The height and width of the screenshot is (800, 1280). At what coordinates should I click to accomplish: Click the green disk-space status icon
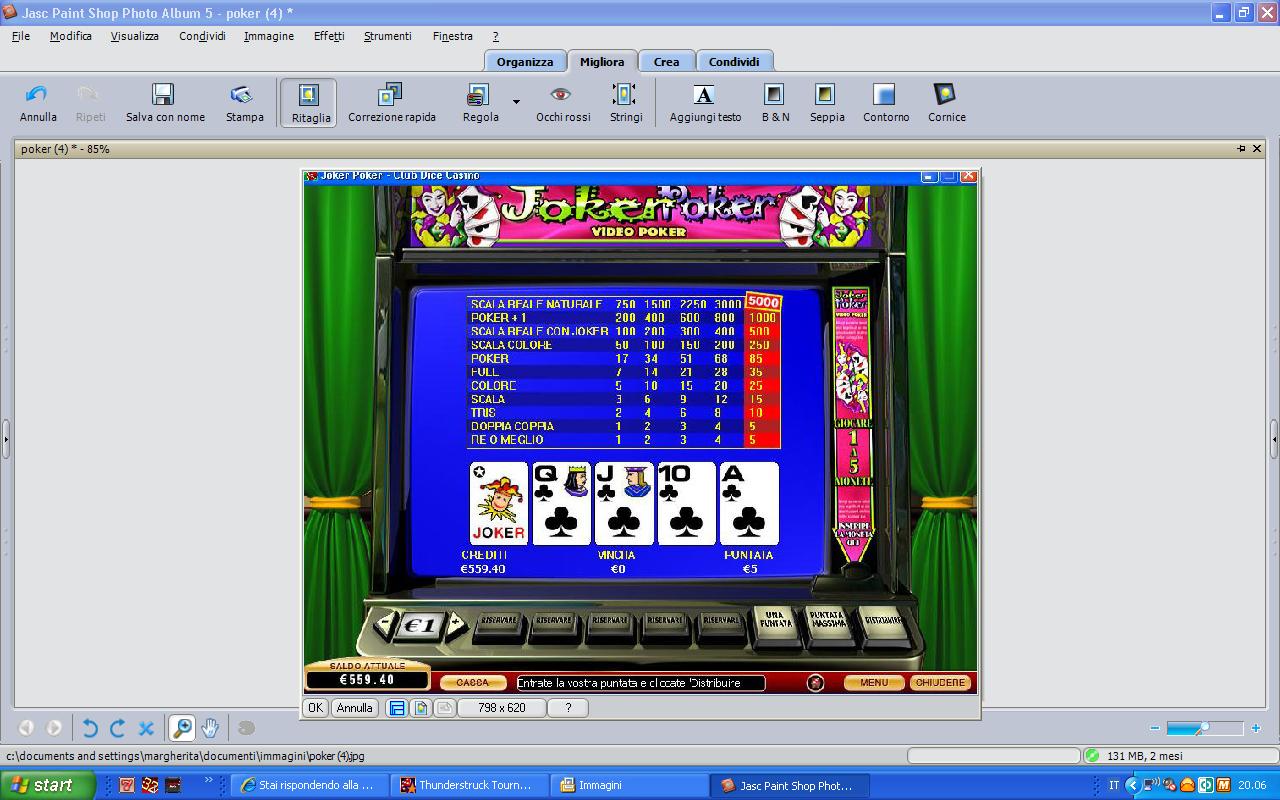click(x=1092, y=756)
